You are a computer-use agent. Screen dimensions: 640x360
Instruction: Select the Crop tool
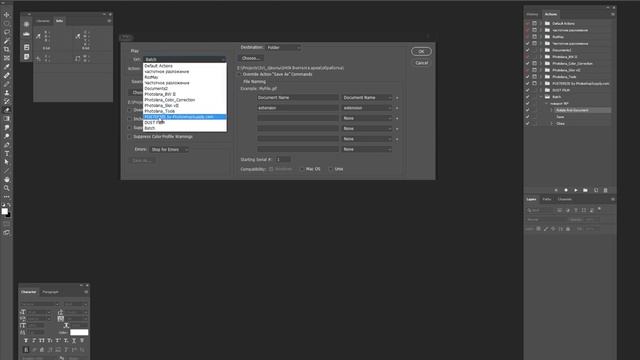coord(7,49)
